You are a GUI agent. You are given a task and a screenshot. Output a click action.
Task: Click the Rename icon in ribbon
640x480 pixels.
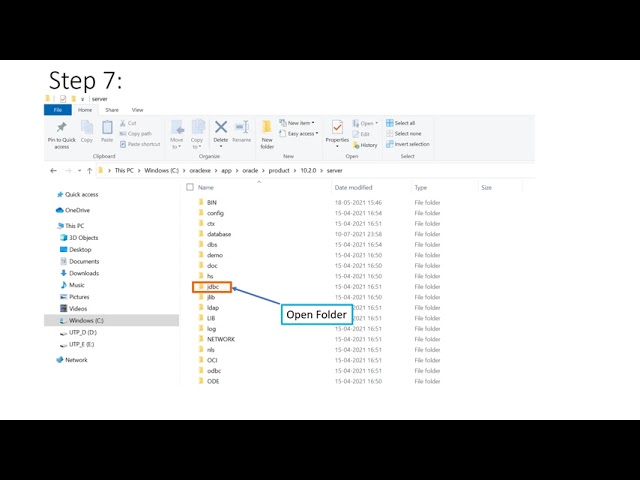coord(242,127)
